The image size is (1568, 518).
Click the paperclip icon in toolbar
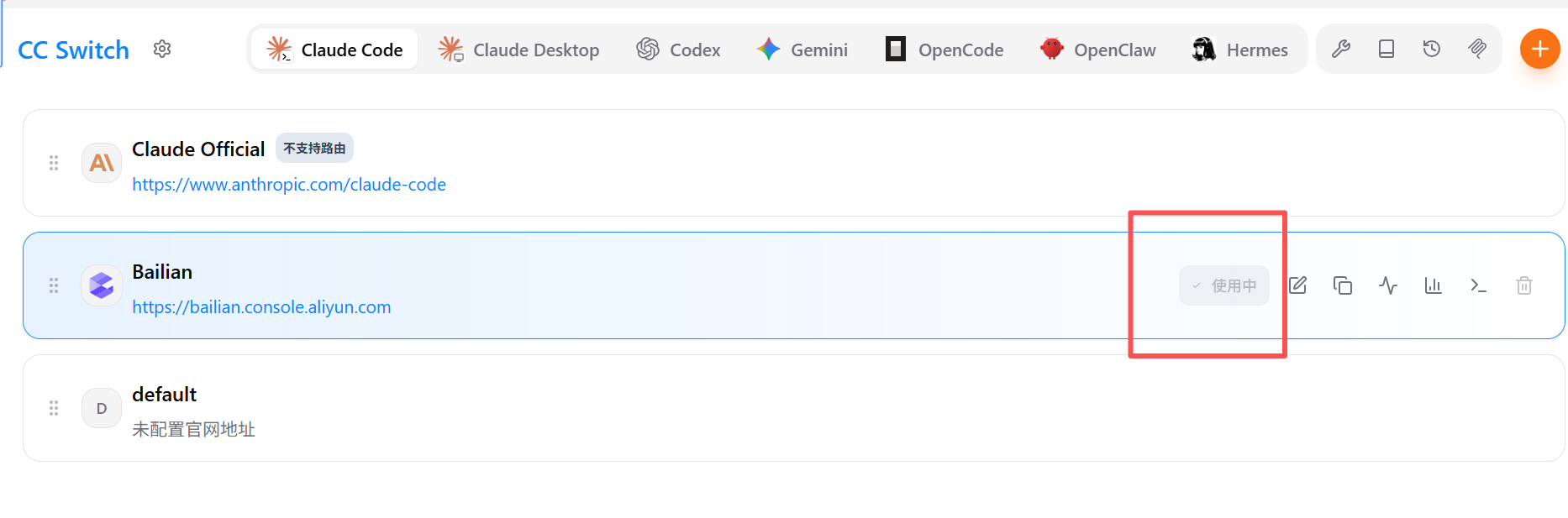pyautogui.click(x=1477, y=50)
